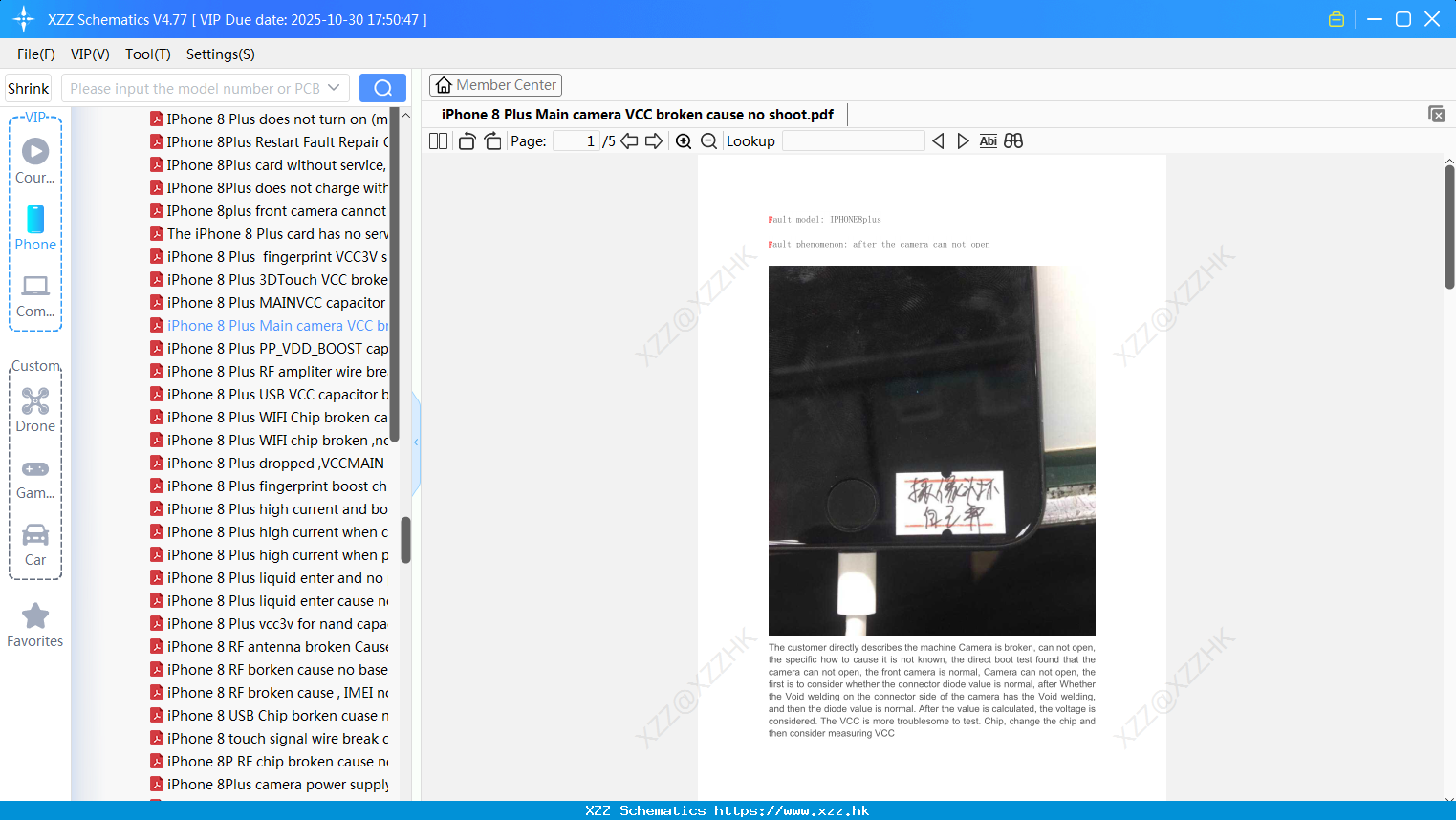The height and width of the screenshot is (820, 1456).
Task: Click the Shrink button
Action: 28,88
